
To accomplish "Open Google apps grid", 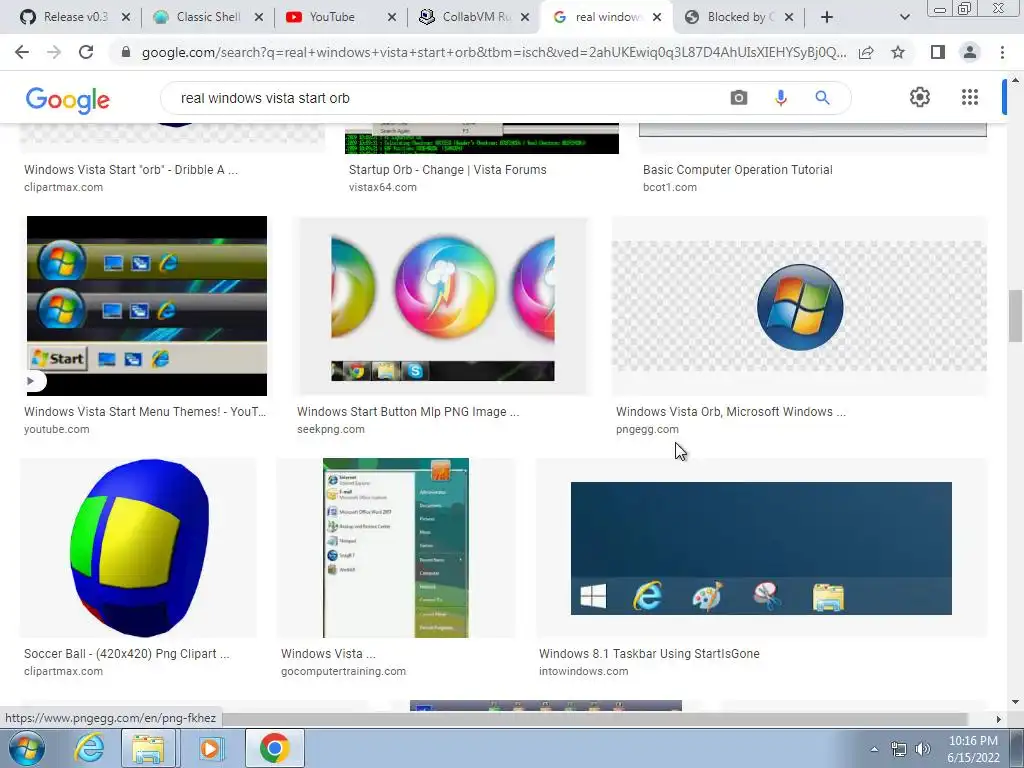I will point(970,97).
